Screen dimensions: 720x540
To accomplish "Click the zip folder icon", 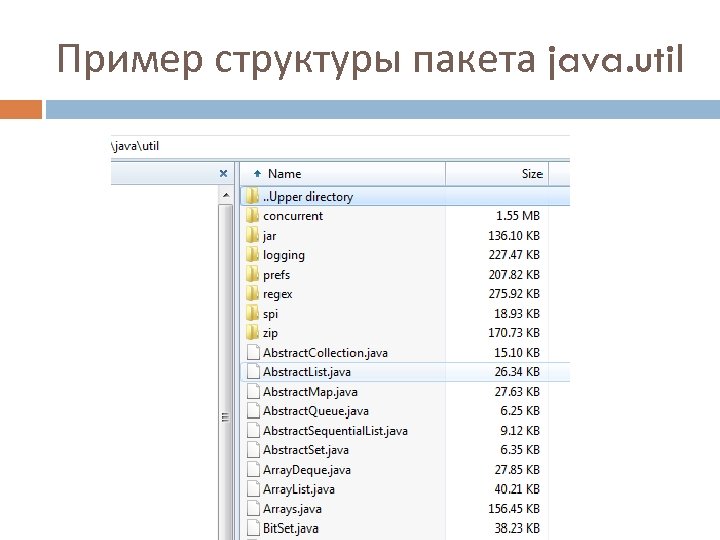I will click(x=252, y=333).
